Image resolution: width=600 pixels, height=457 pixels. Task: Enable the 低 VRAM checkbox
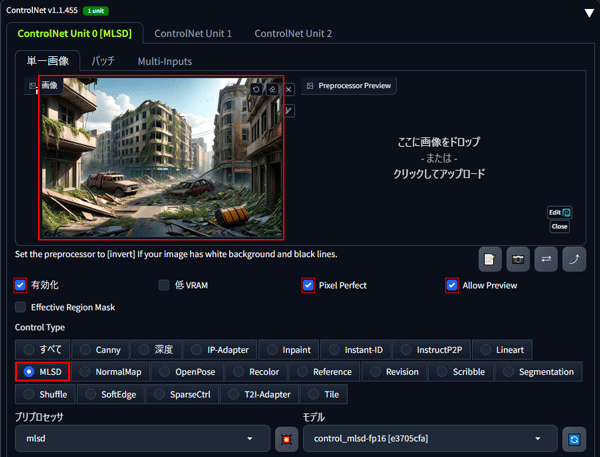[164, 285]
